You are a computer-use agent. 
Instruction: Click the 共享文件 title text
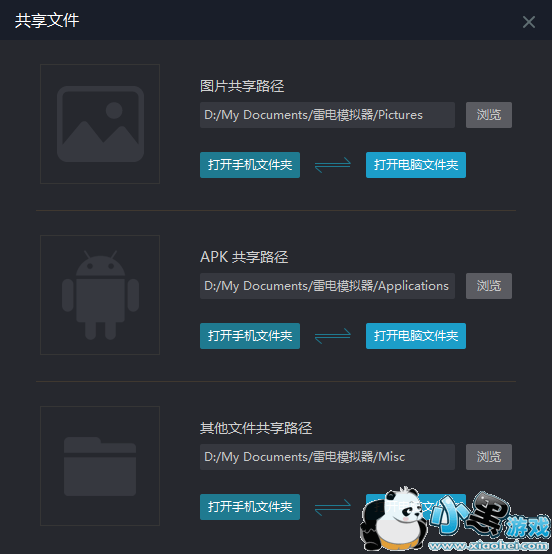tap(47, 20)
